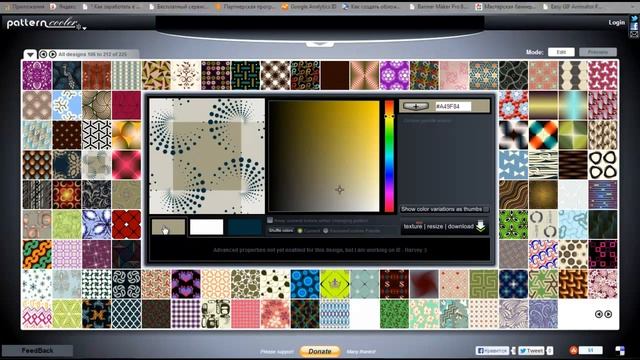Open the Яндекс bookmark
This screenshot has height=360, width=640.
62,7
